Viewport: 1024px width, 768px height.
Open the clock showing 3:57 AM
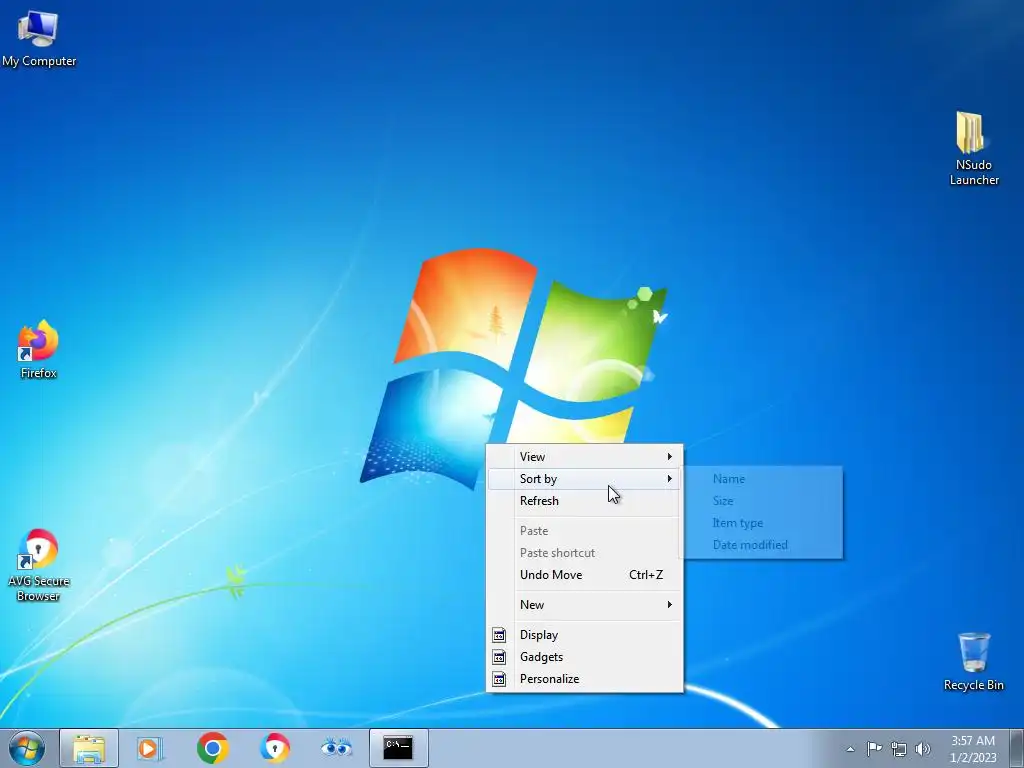tap(973, 749)
